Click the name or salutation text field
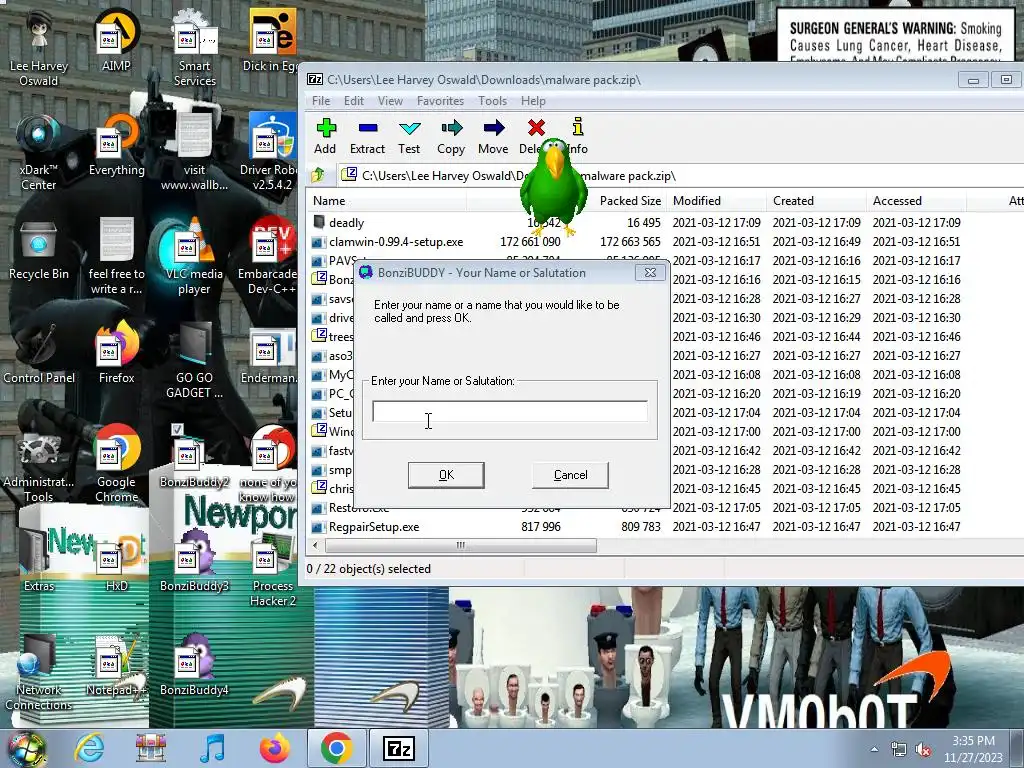Screen dimensions: 1024x768 (x=510, y=411)
